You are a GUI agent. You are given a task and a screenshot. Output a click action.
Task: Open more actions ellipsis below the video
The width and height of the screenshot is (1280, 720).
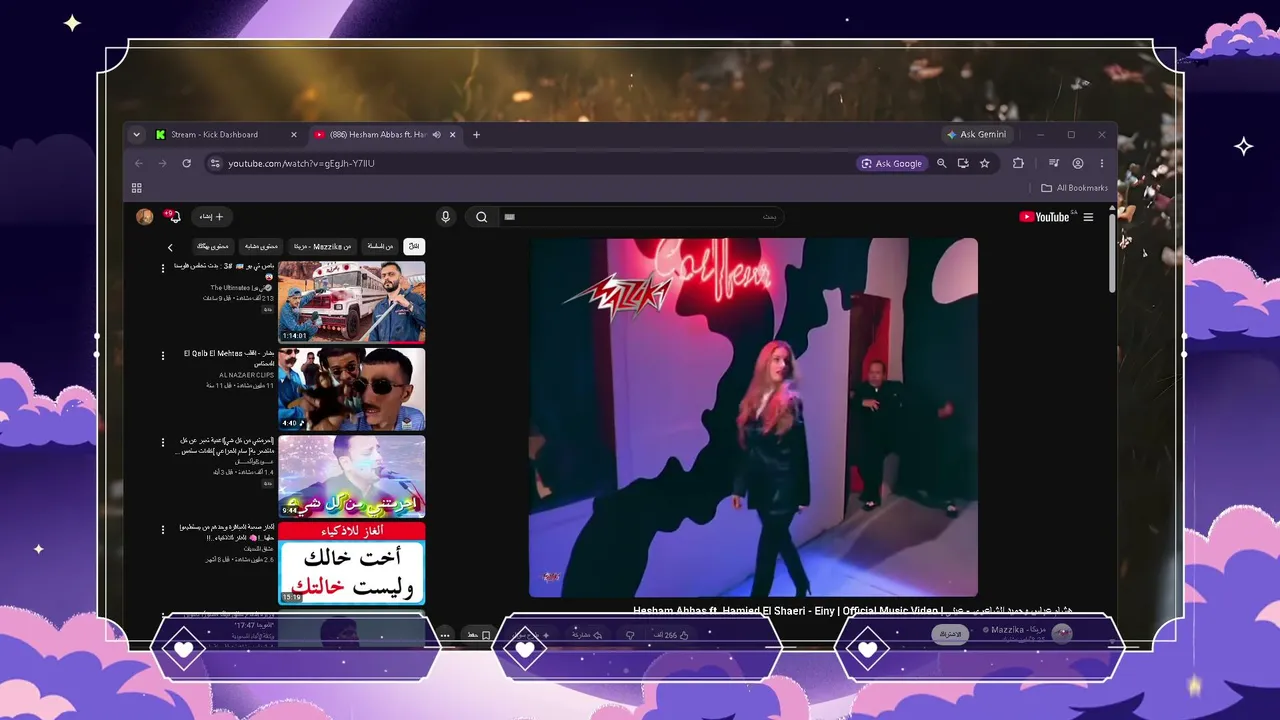point(445,635)
